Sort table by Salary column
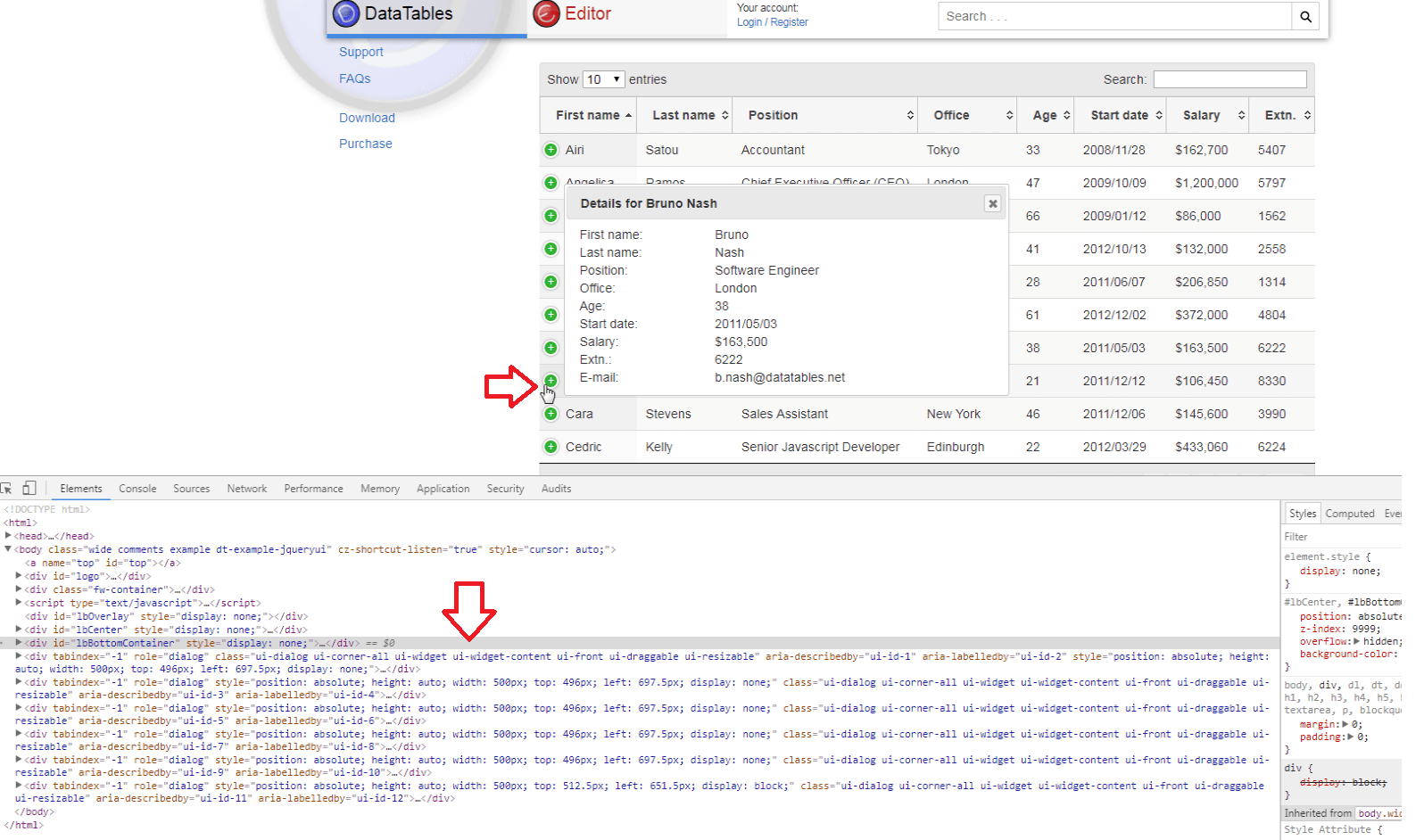This screenshot has height=840, width=1424. pyautogui.click(x=1209, y=115)
